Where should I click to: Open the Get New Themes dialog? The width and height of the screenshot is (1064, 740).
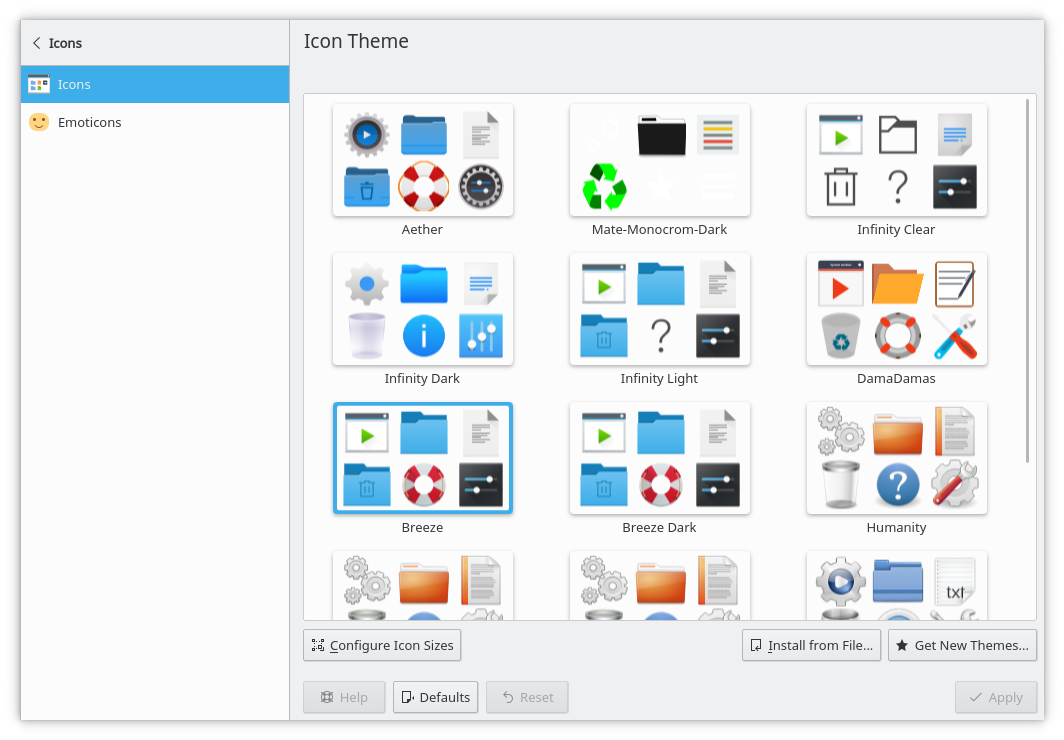pos(962,645)
